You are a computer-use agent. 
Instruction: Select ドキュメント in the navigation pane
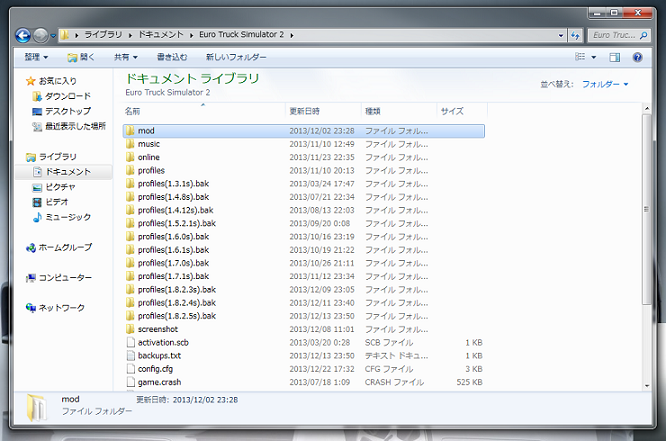pos(62,172)
